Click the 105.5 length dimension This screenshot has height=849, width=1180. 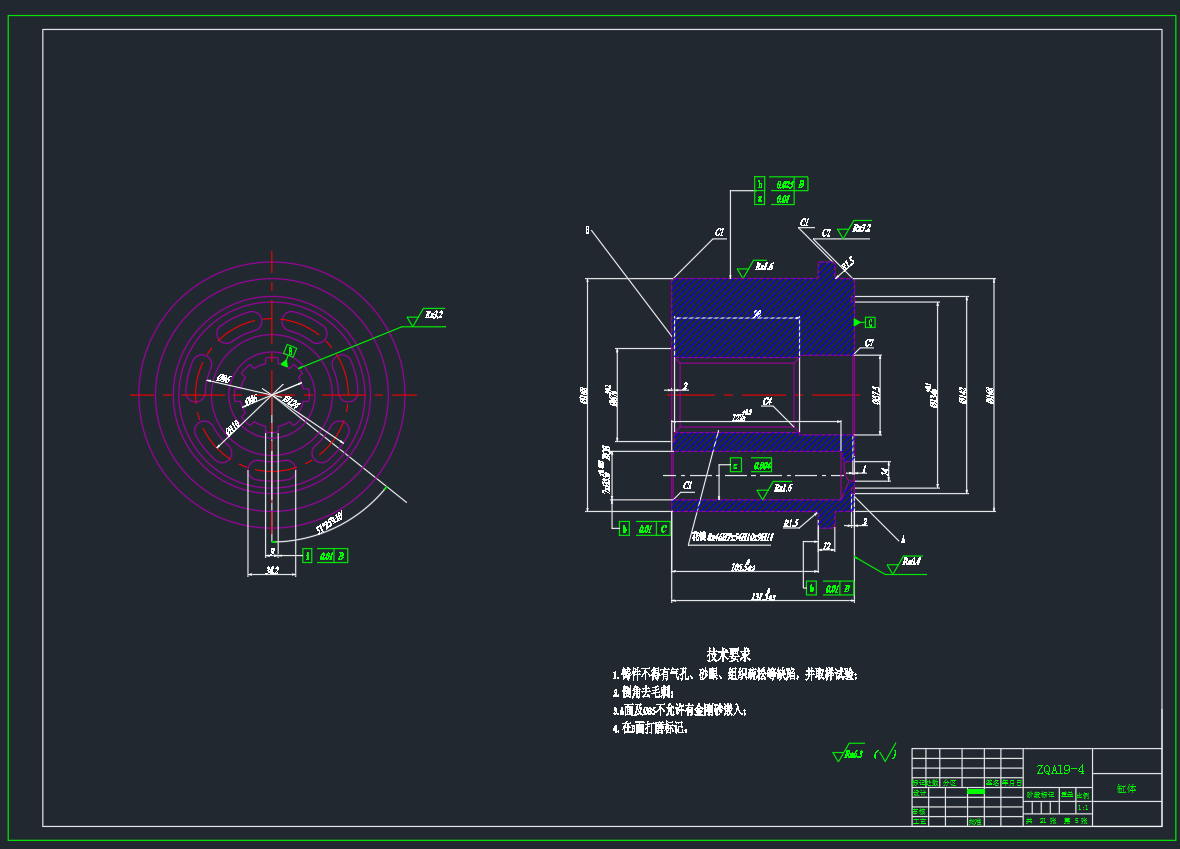click(x=743, y=565)
